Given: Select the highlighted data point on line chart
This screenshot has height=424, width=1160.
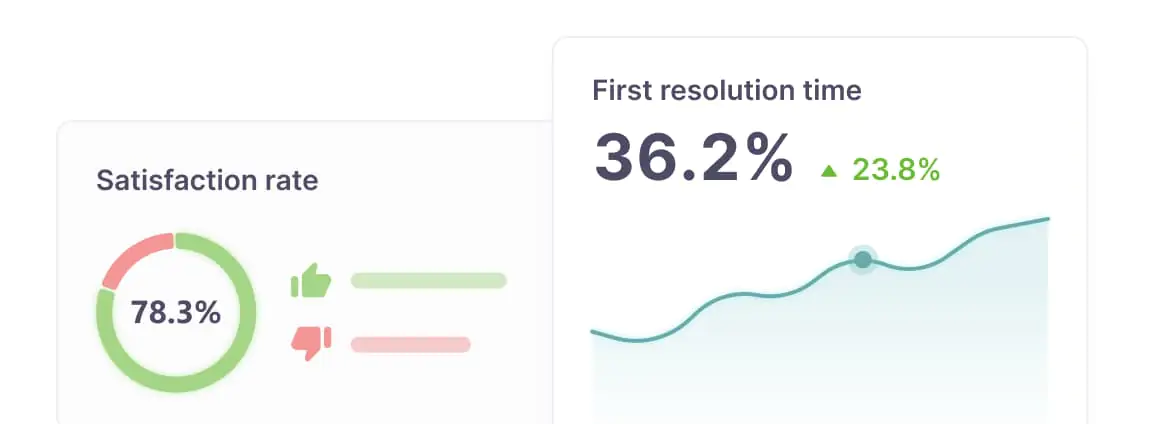Looking at the screenshot, I should pyautogui.click(x=863, y=260).
